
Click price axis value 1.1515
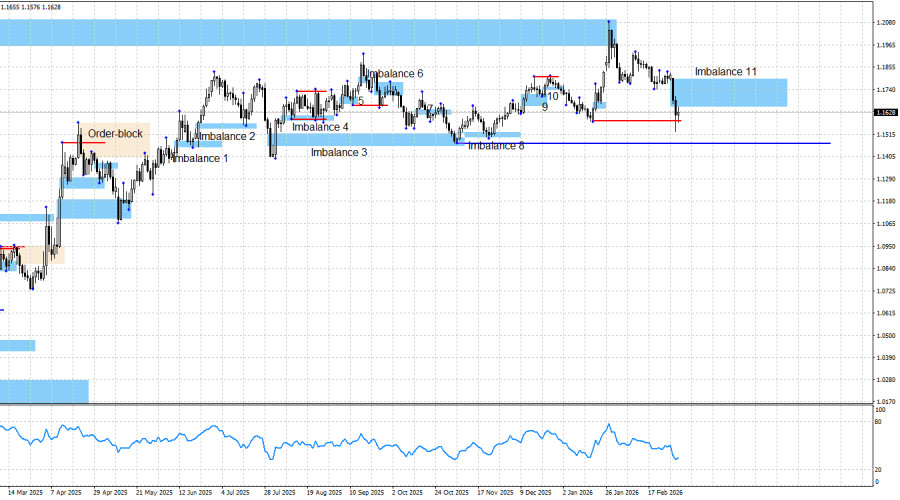(x=886, y=134)
